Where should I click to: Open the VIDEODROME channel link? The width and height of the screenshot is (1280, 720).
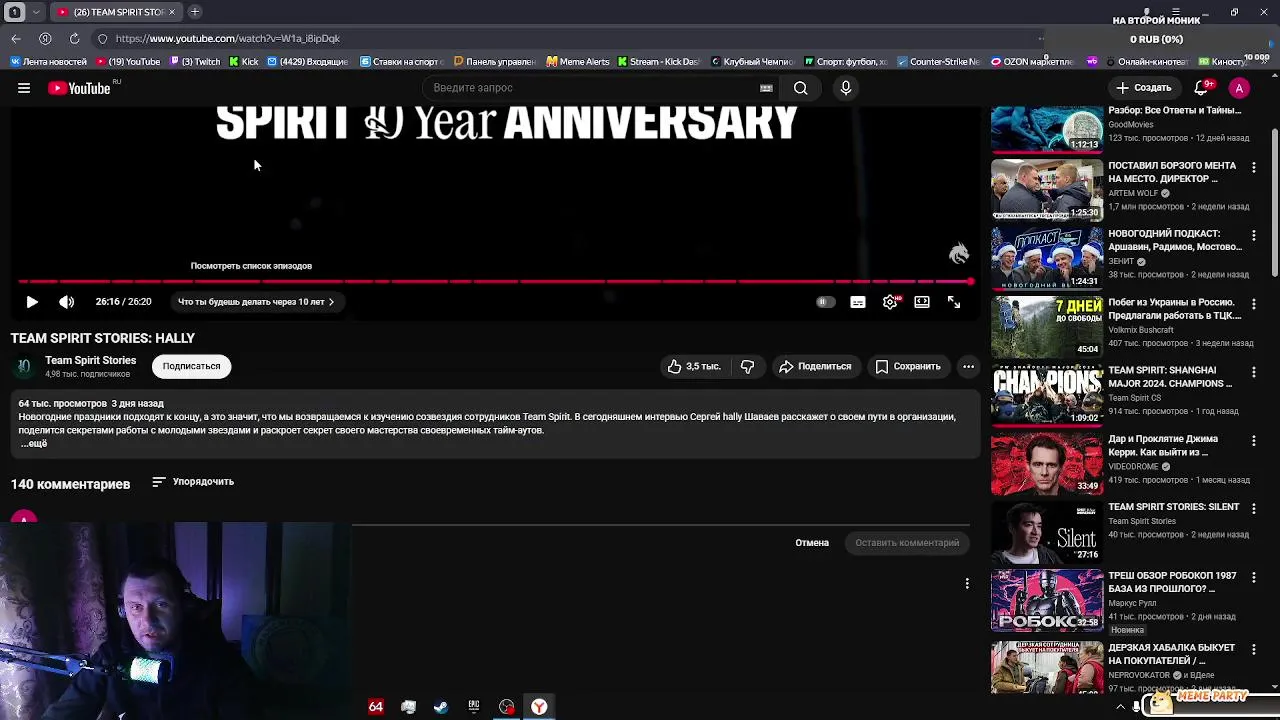1133,467
